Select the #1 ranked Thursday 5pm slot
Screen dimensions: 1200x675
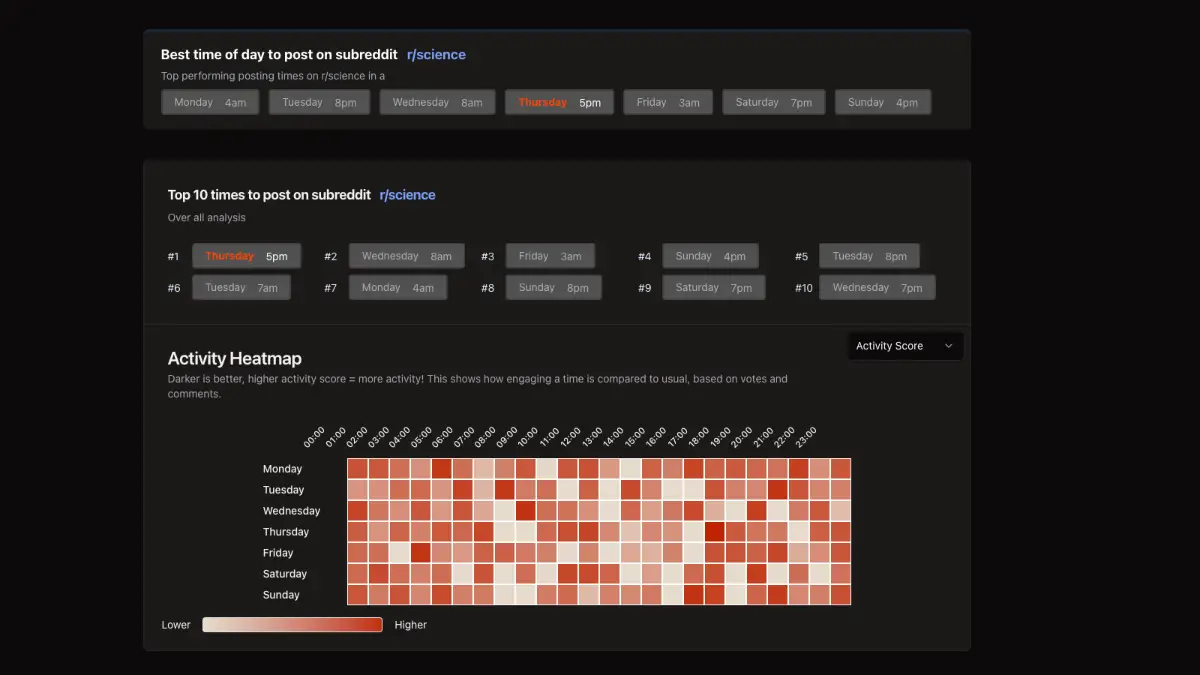(x=246, y=256)
